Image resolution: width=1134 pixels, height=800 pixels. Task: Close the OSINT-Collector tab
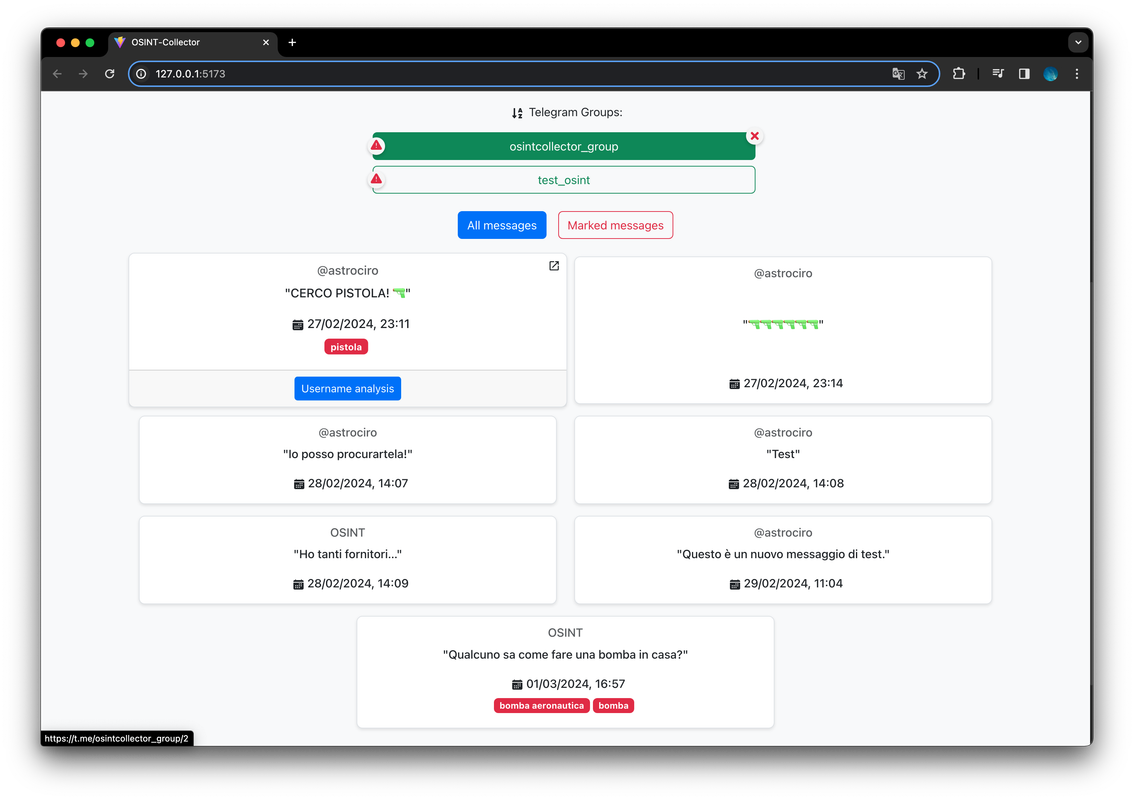coord(265,43)
